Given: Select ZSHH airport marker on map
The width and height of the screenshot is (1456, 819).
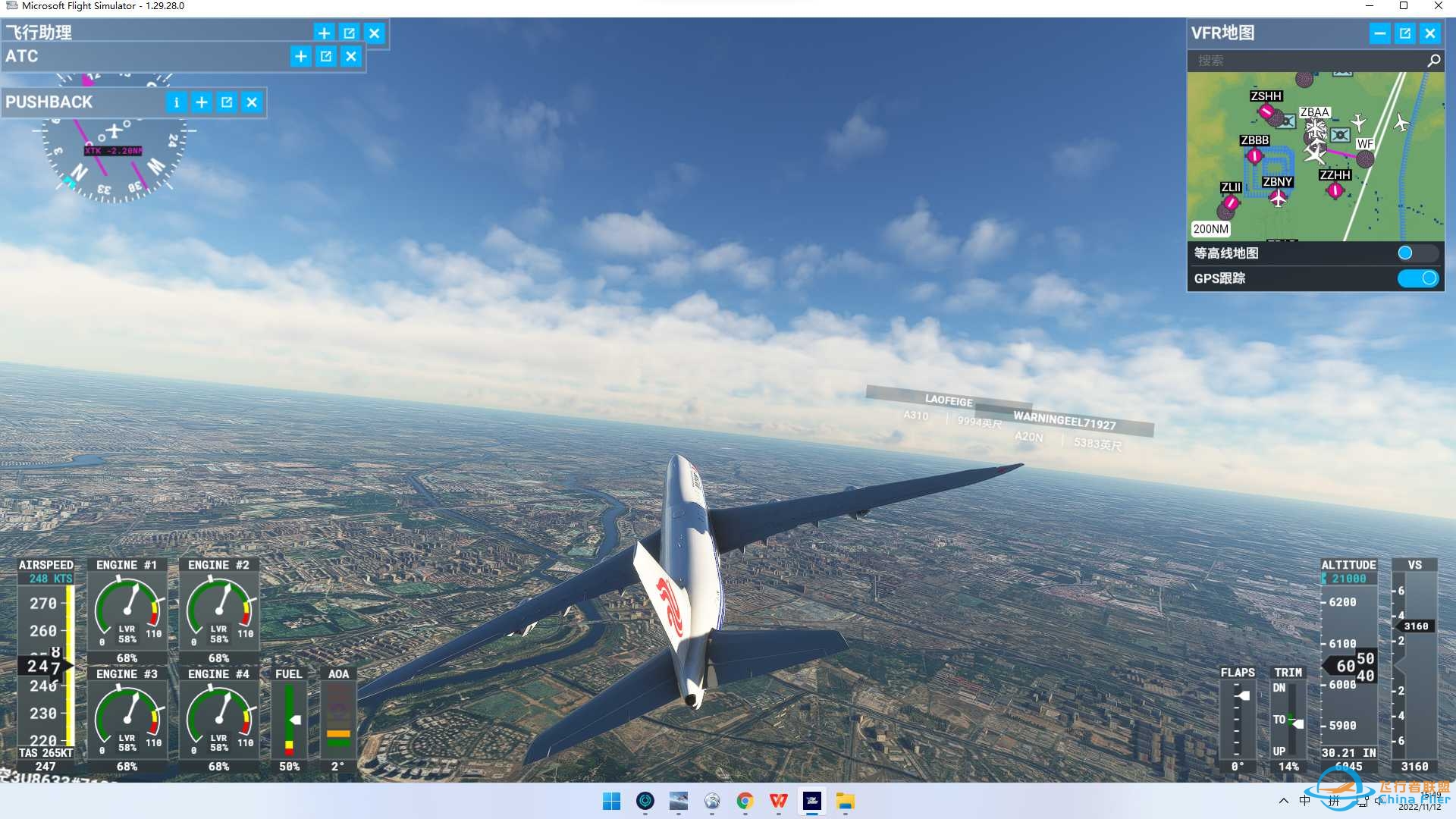Looking at the screenshot, I should coord(1266,112).
